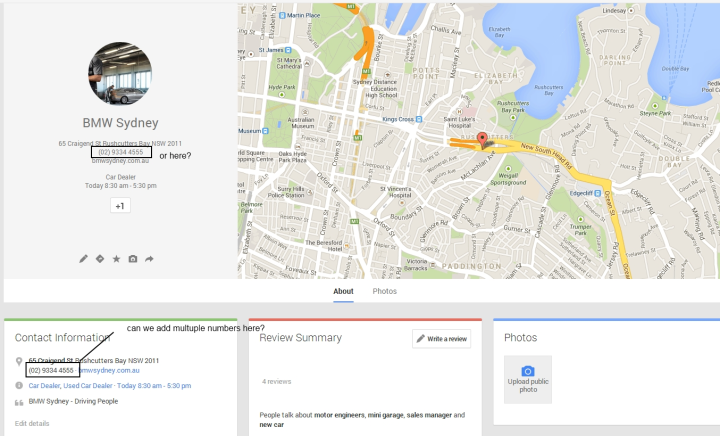
Task: Click Rushcutters Bay Park map marker
Action: pyautogui.click(x=513, y=117)
